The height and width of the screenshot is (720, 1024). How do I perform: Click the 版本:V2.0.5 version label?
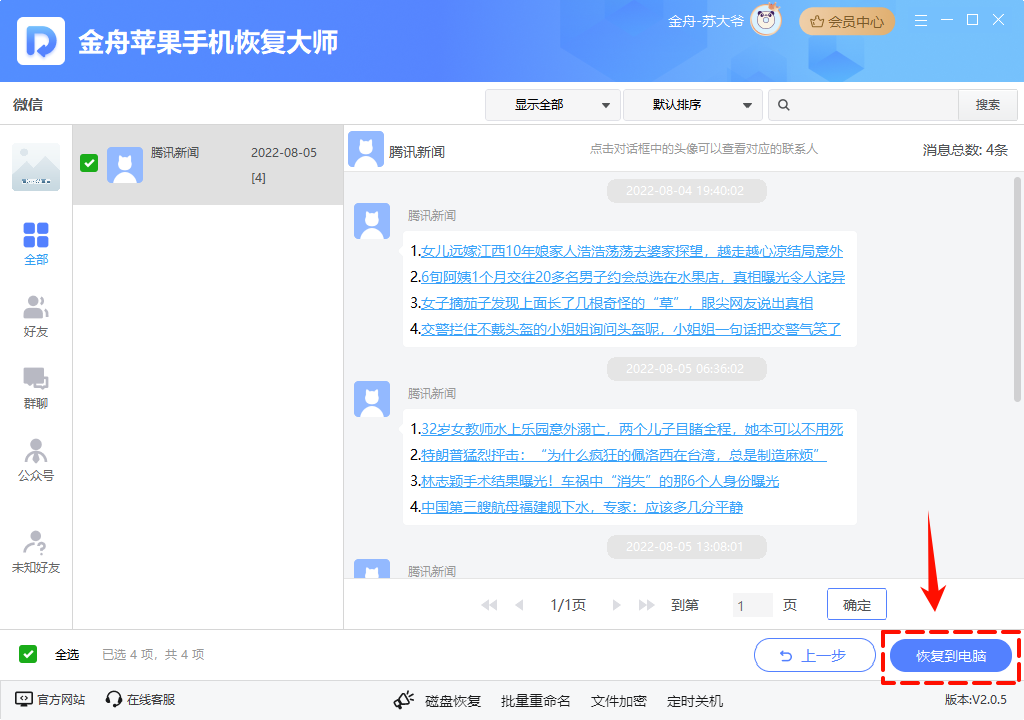(976, 700)
